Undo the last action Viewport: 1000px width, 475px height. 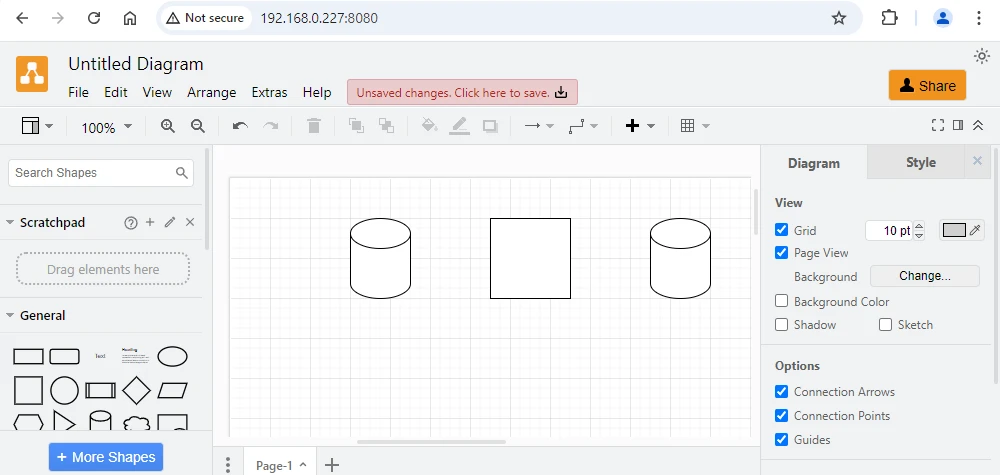(240, 126)
